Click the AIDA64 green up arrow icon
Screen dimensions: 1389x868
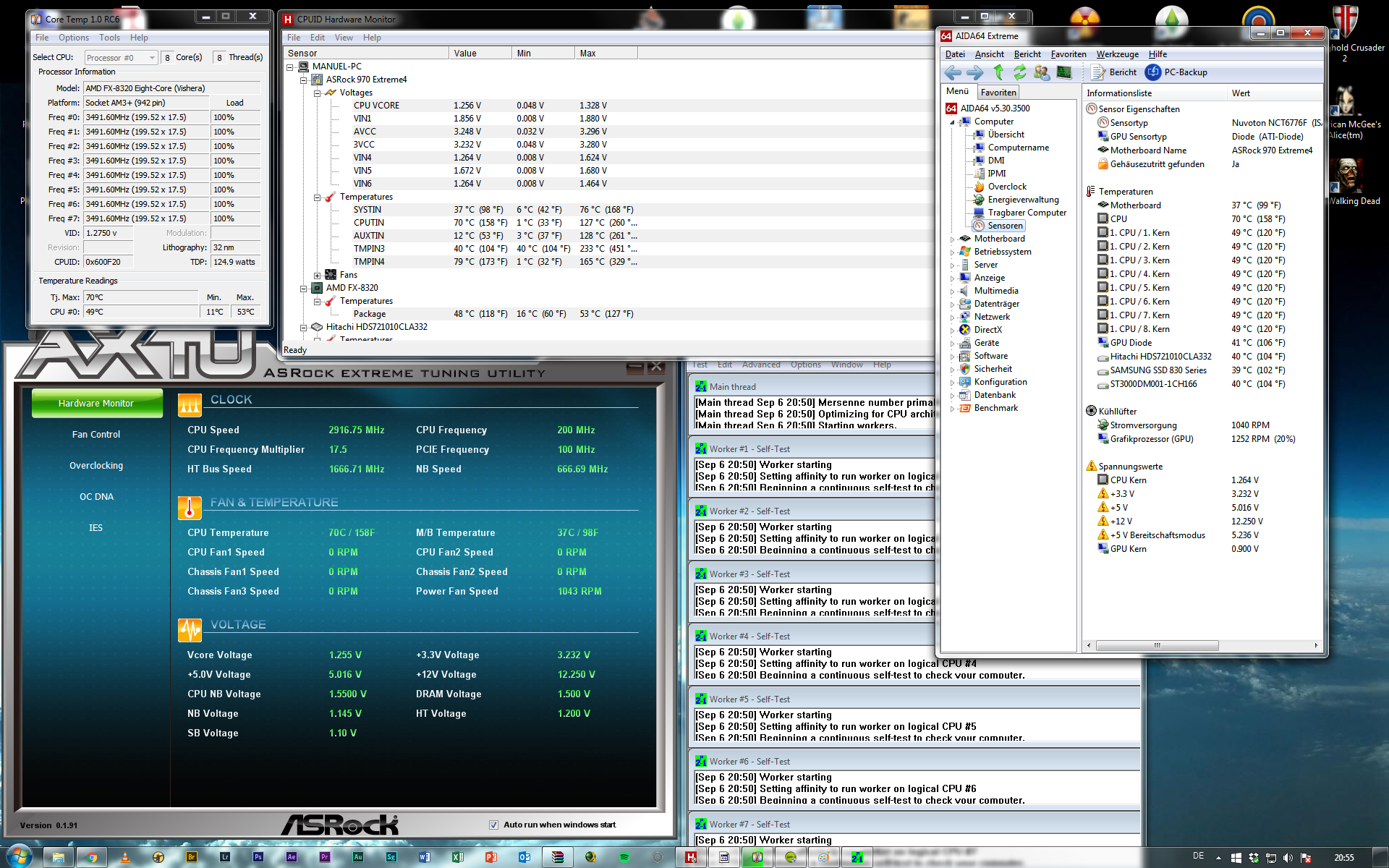998,72
